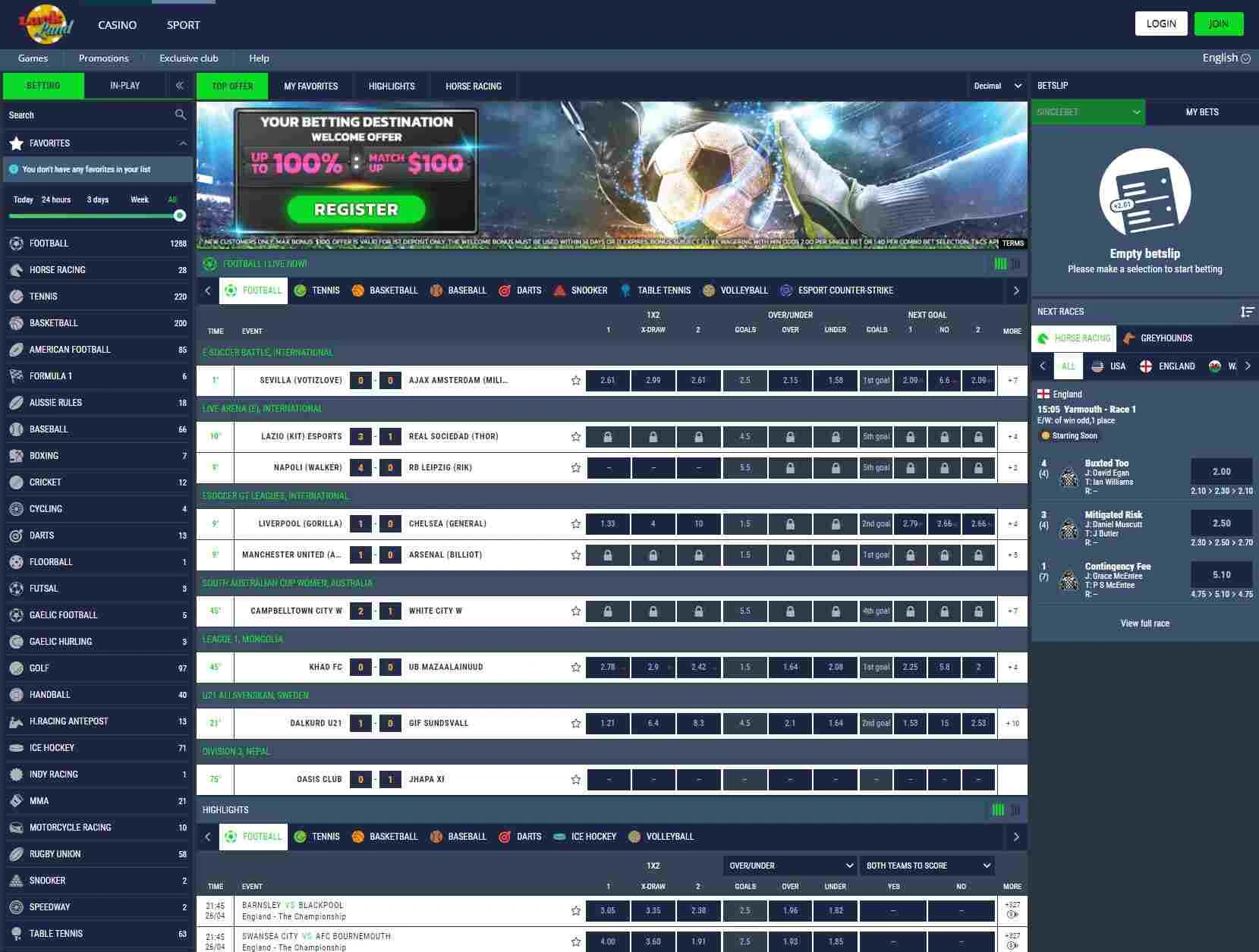Select Greyhounds in Next Races

(x=1157, y=338)
